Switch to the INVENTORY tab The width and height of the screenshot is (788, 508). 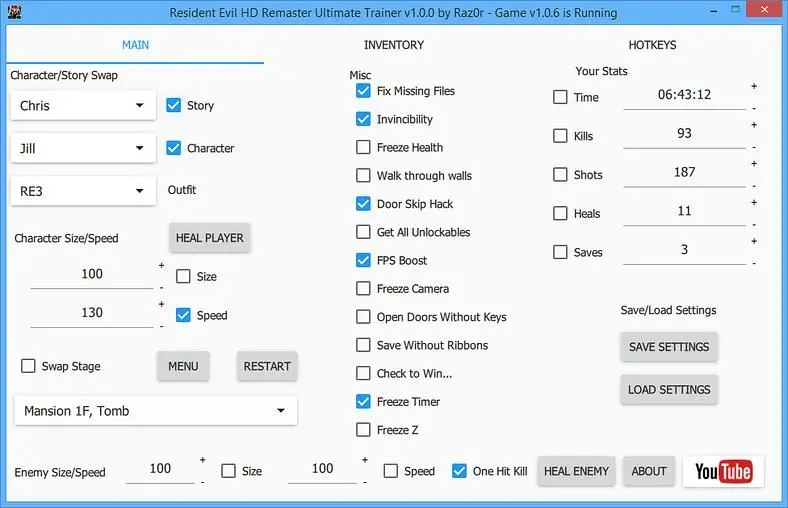coord(393,45)
